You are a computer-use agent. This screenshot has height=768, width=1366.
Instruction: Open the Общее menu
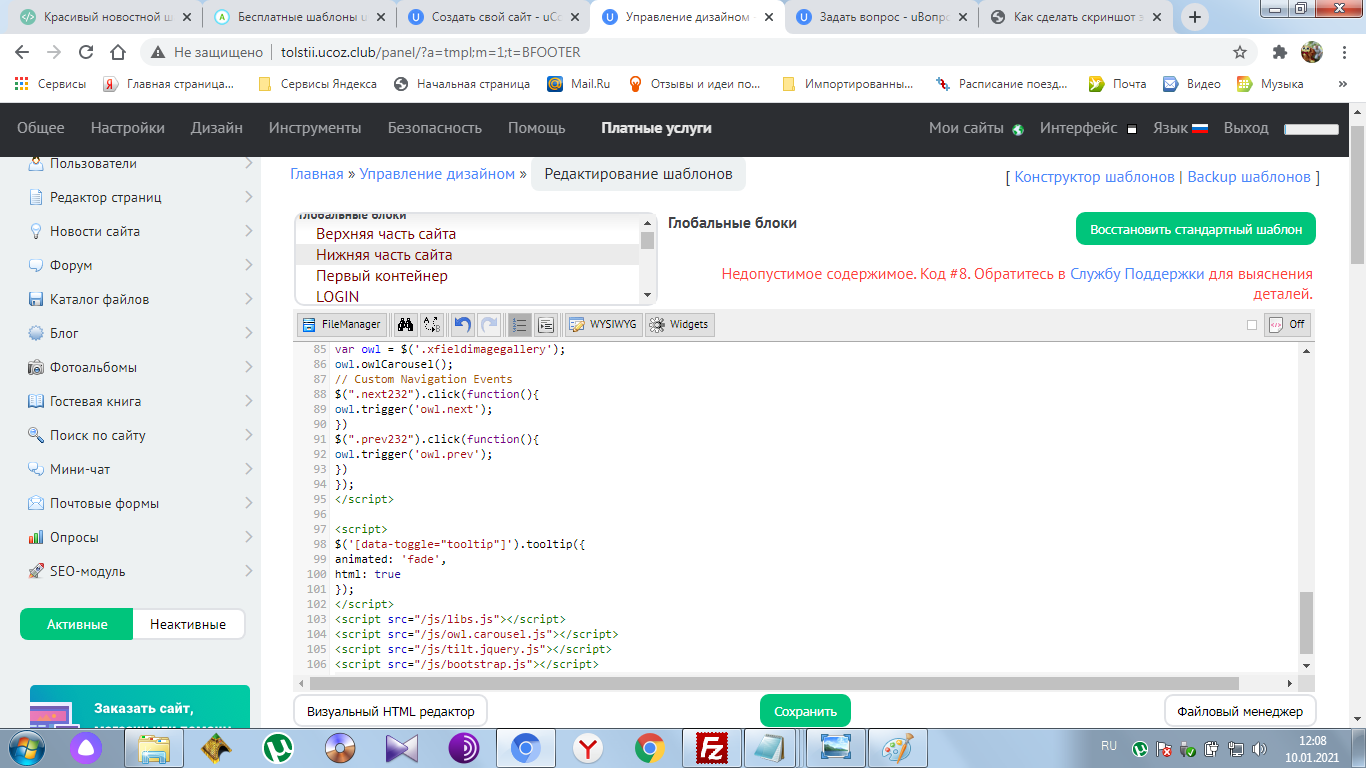point(40,128)
